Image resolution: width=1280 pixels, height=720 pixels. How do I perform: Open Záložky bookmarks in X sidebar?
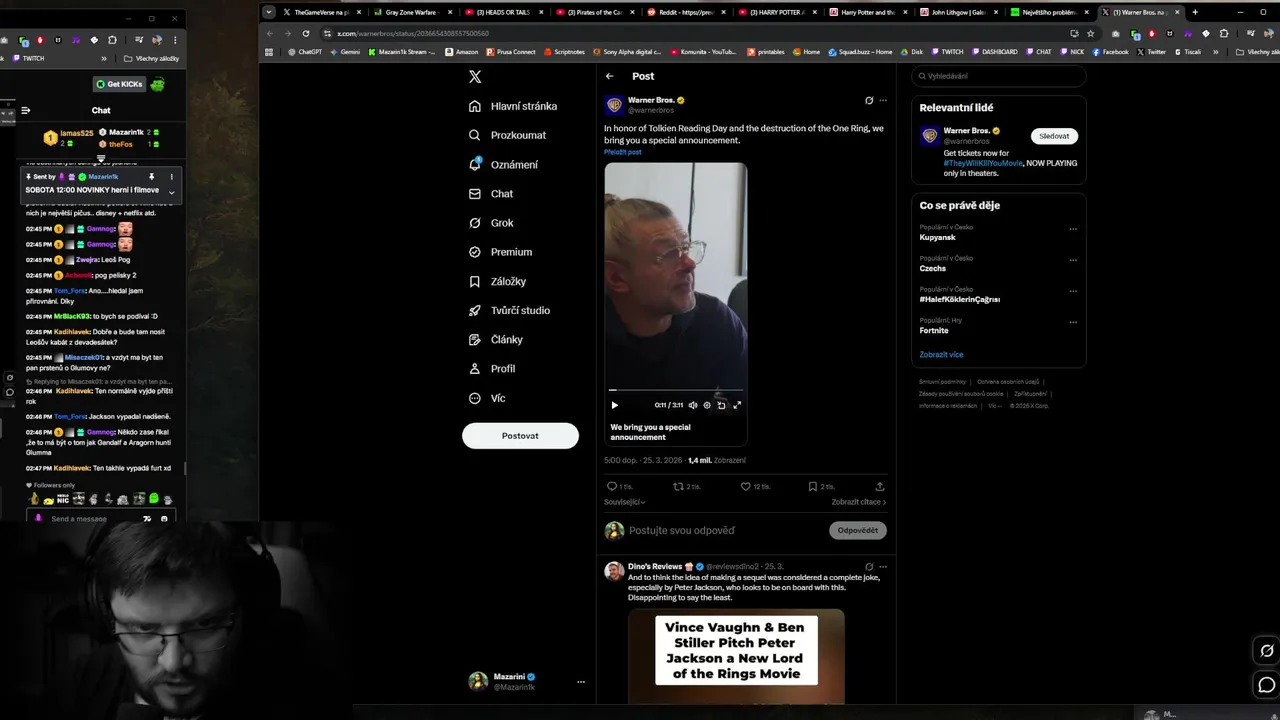497,281
